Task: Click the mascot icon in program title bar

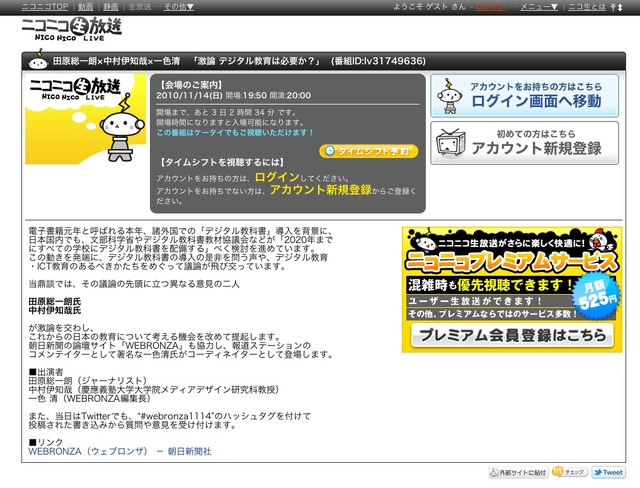Action: (38, 60)
